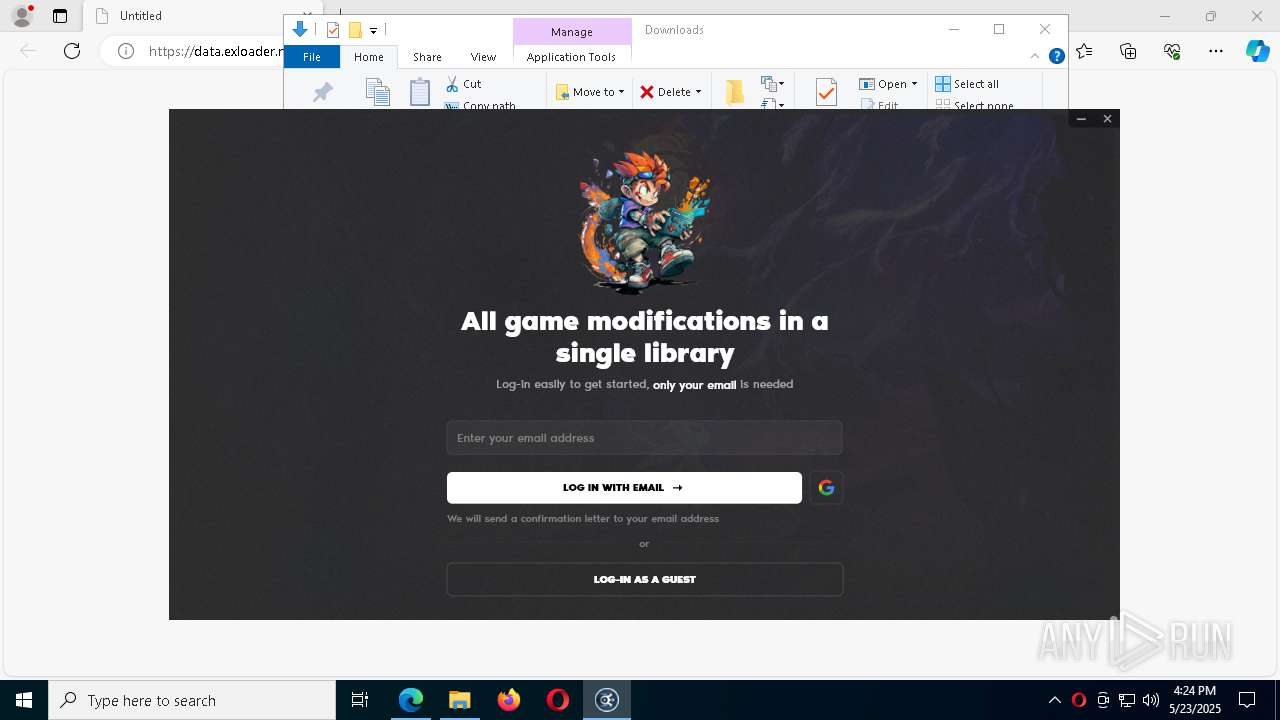Show hidden system tray icons
This screenshot has height=720, width=1280.
tap(1055, 700)
